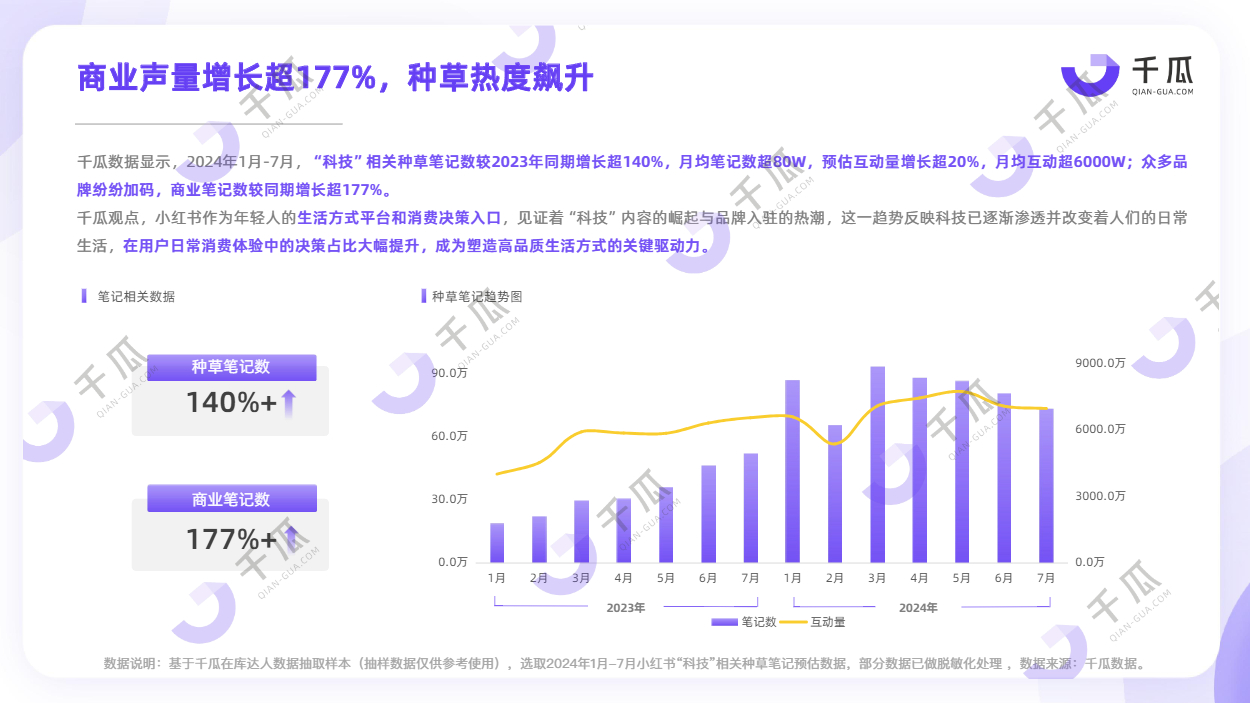Click the 2023年 6月 bar
The image size is (1250, 703).
click(x=708, y=514)
